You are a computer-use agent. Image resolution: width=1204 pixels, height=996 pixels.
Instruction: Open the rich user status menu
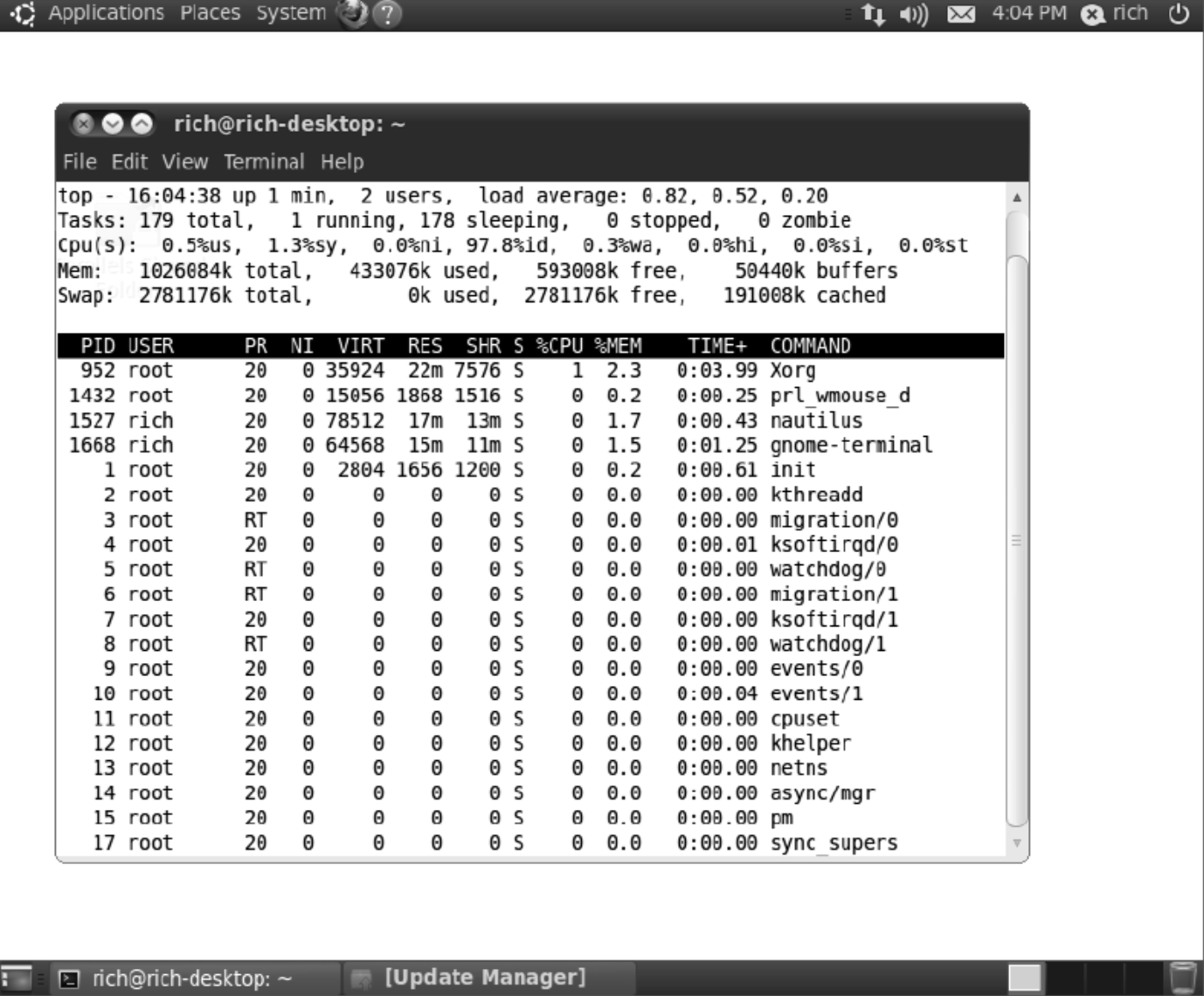click(x=1115, y=13)
